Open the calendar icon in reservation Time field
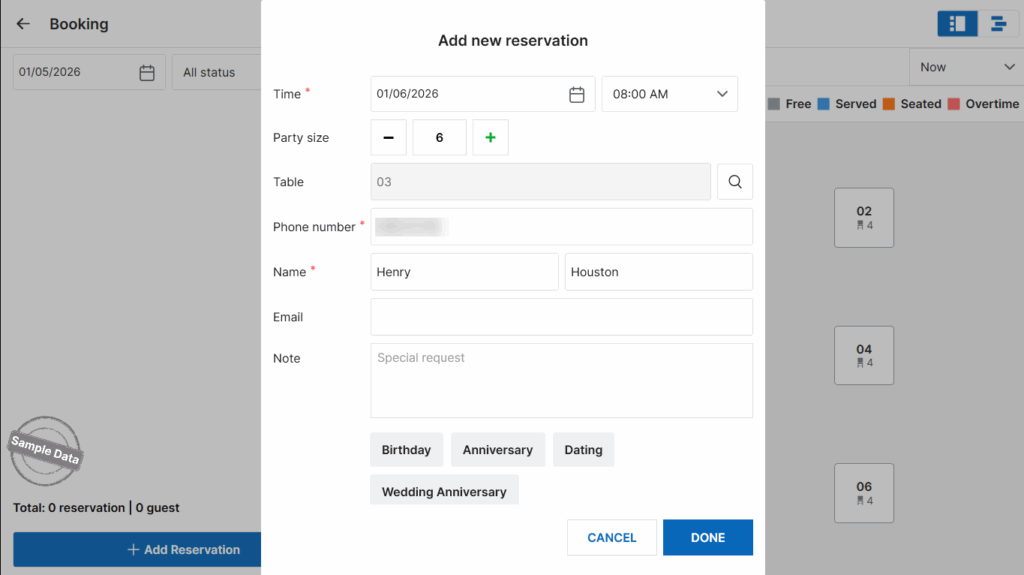This screenshot has width=1024, height=575. 576,94
